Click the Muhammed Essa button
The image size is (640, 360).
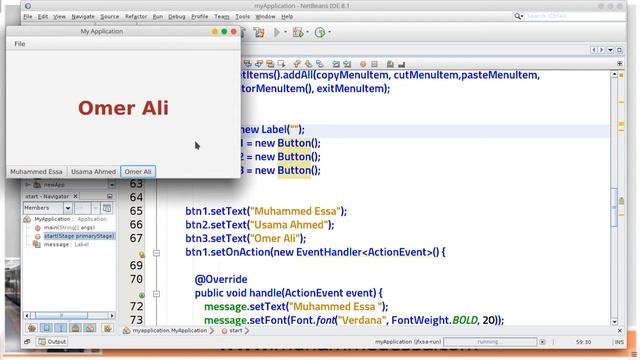36,172
